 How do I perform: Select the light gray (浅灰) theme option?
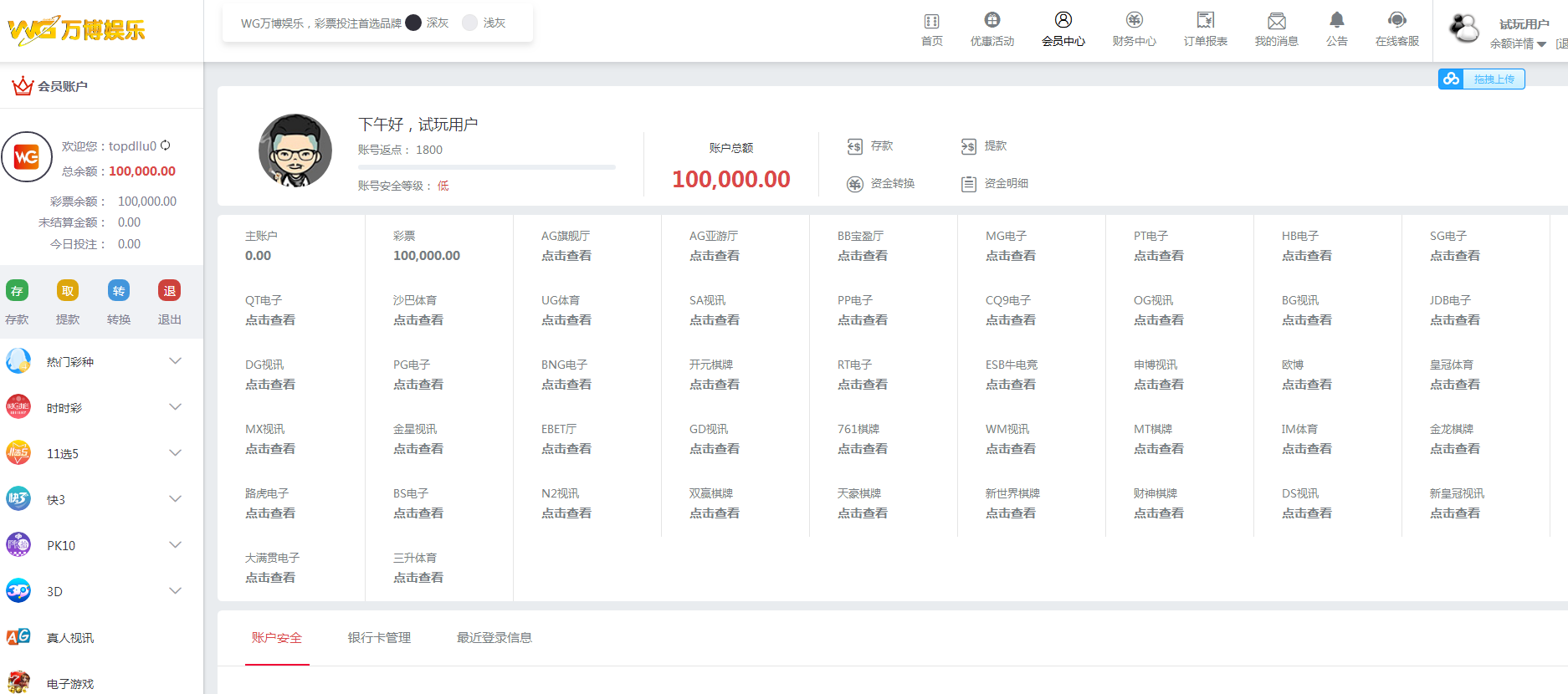(x=470, y=23)
